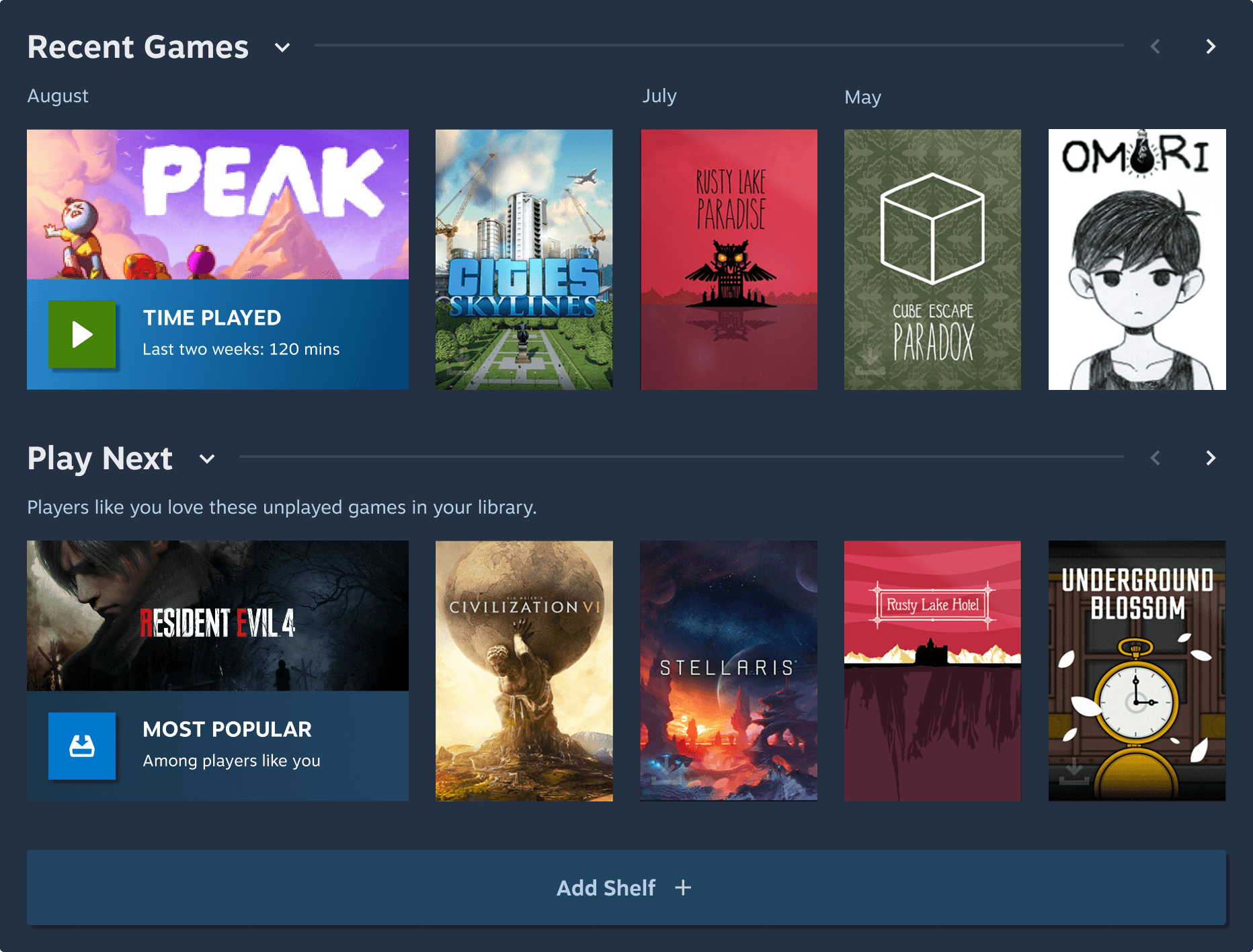Click the Play Next shelf title
Screen dimensions: 1253x952
pyautogui.click(x=100, y=459)
